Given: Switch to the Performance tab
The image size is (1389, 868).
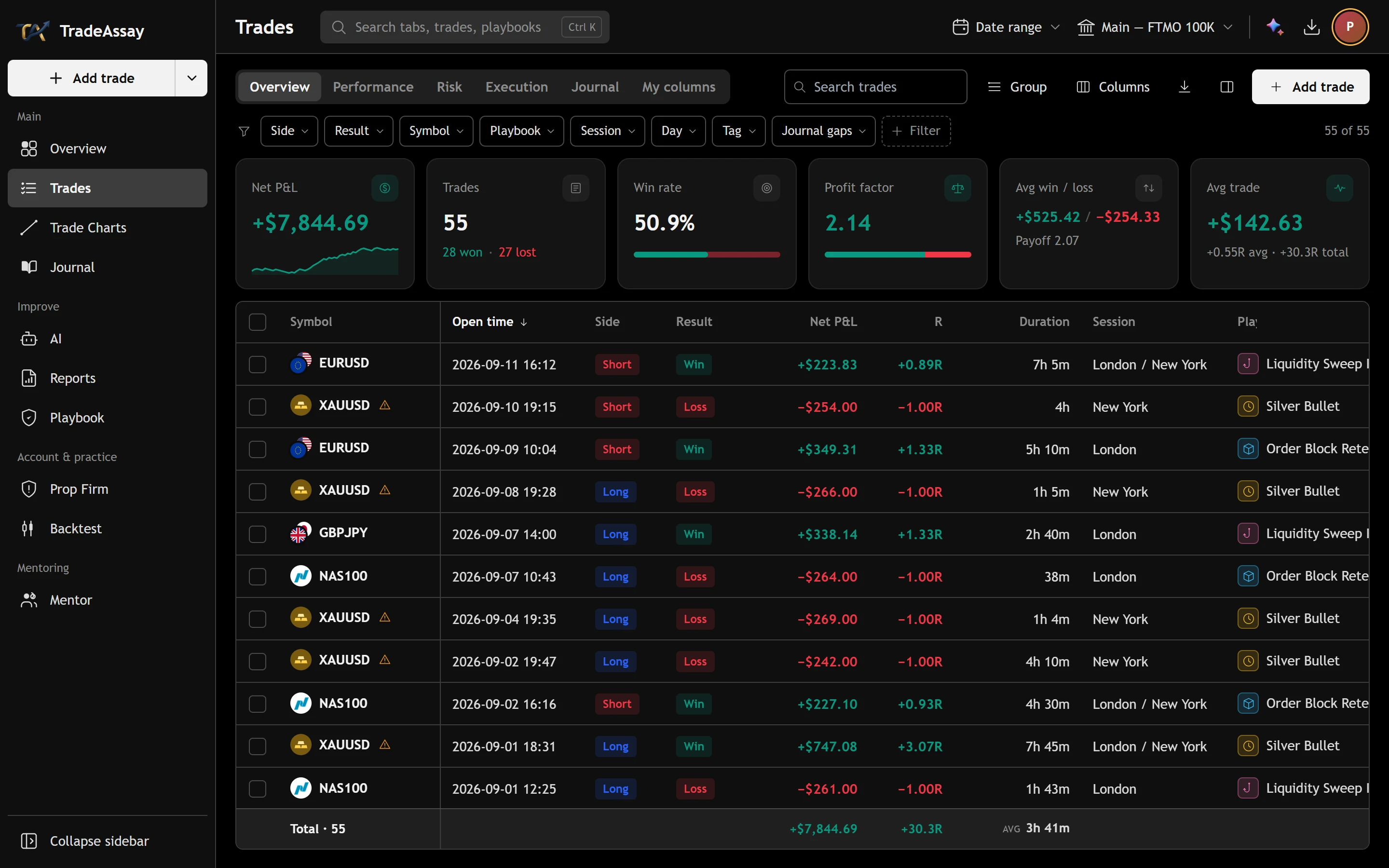Looking at the screenshot, I should pyautogui.click(x=373, y=87).
